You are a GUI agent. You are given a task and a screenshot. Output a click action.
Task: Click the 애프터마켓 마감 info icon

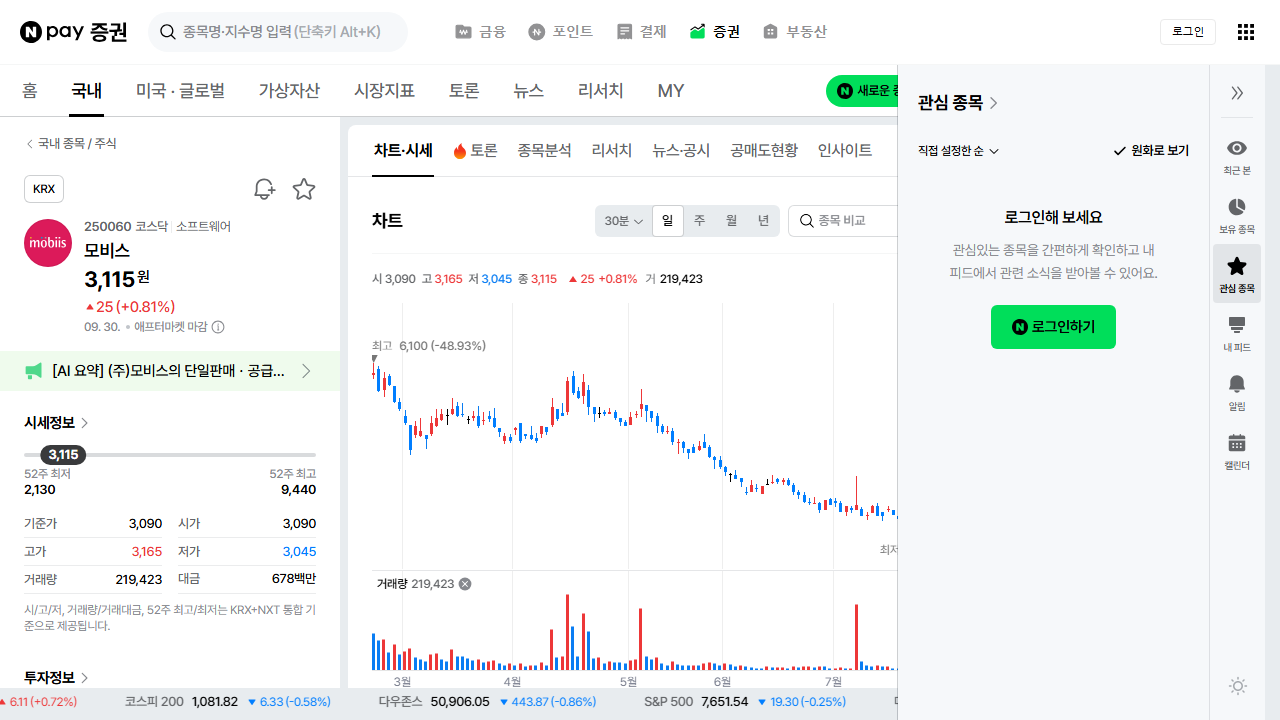[x=218, y=327]
